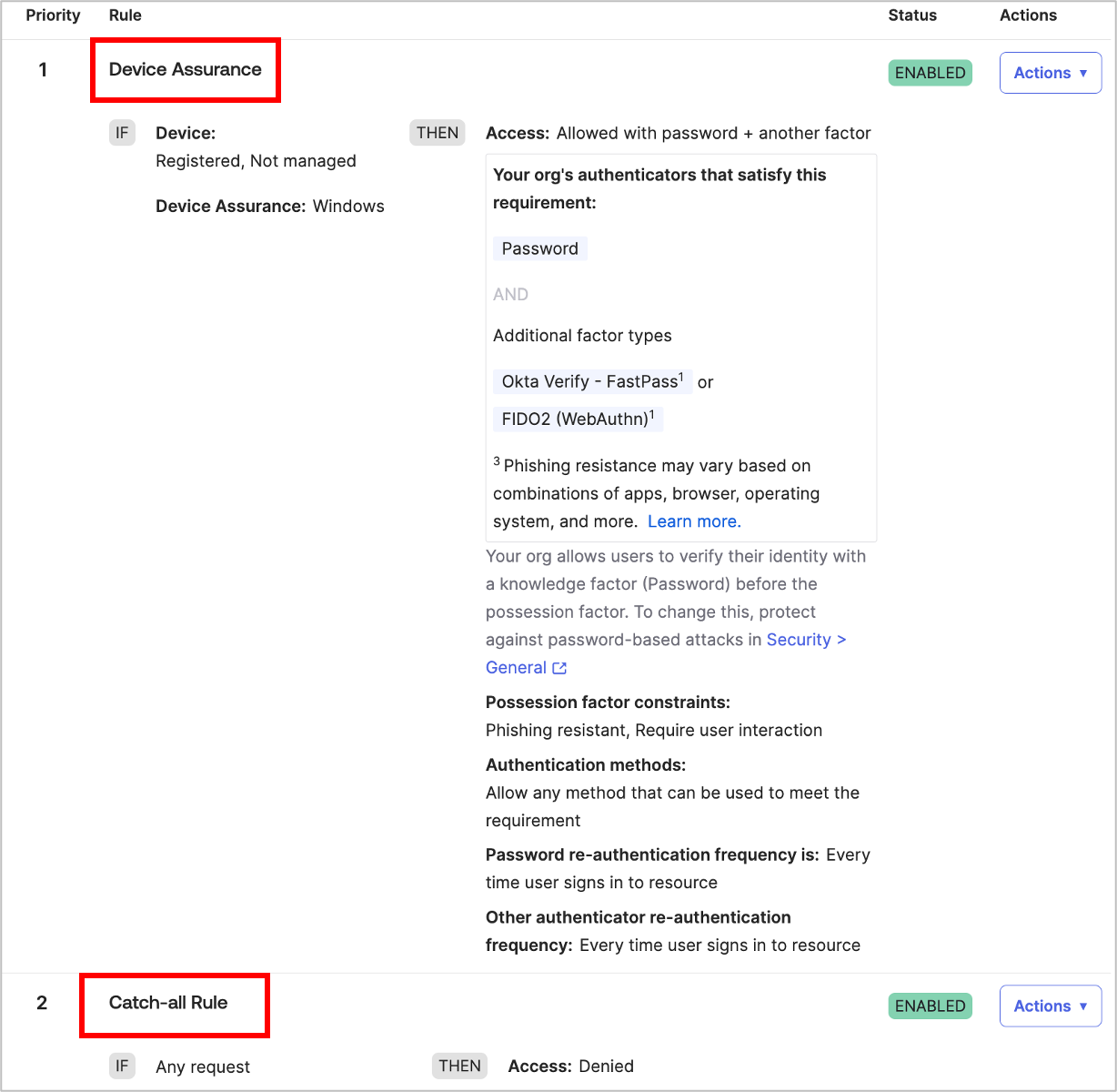This screenshot has width=1117, height=1092.
Task: Open Actions dropdown for Device Assurance rule
Action: tap(1050, 73)
